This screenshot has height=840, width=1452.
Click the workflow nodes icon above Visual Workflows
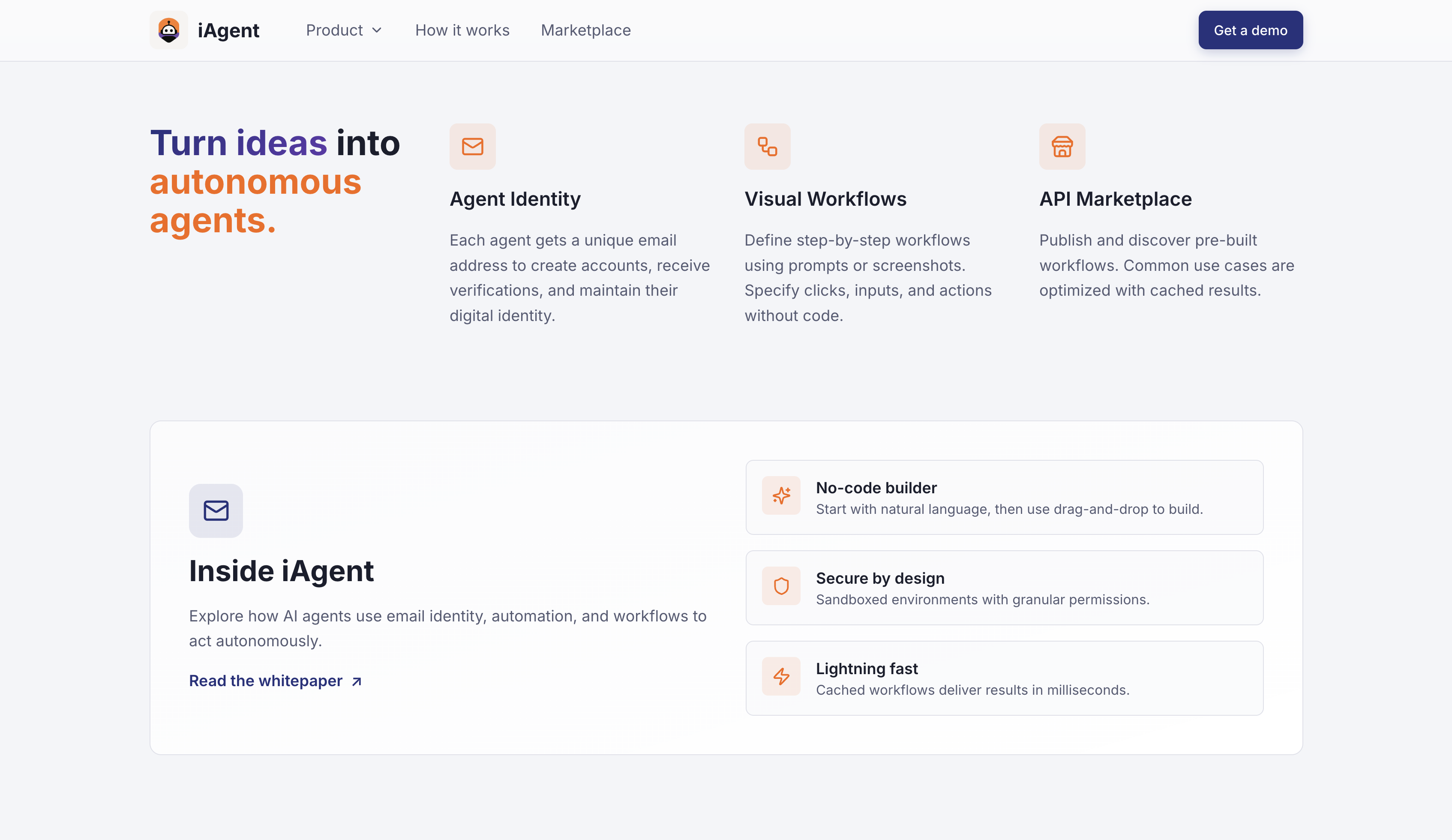pyautogui.click(x=767, y=146)
